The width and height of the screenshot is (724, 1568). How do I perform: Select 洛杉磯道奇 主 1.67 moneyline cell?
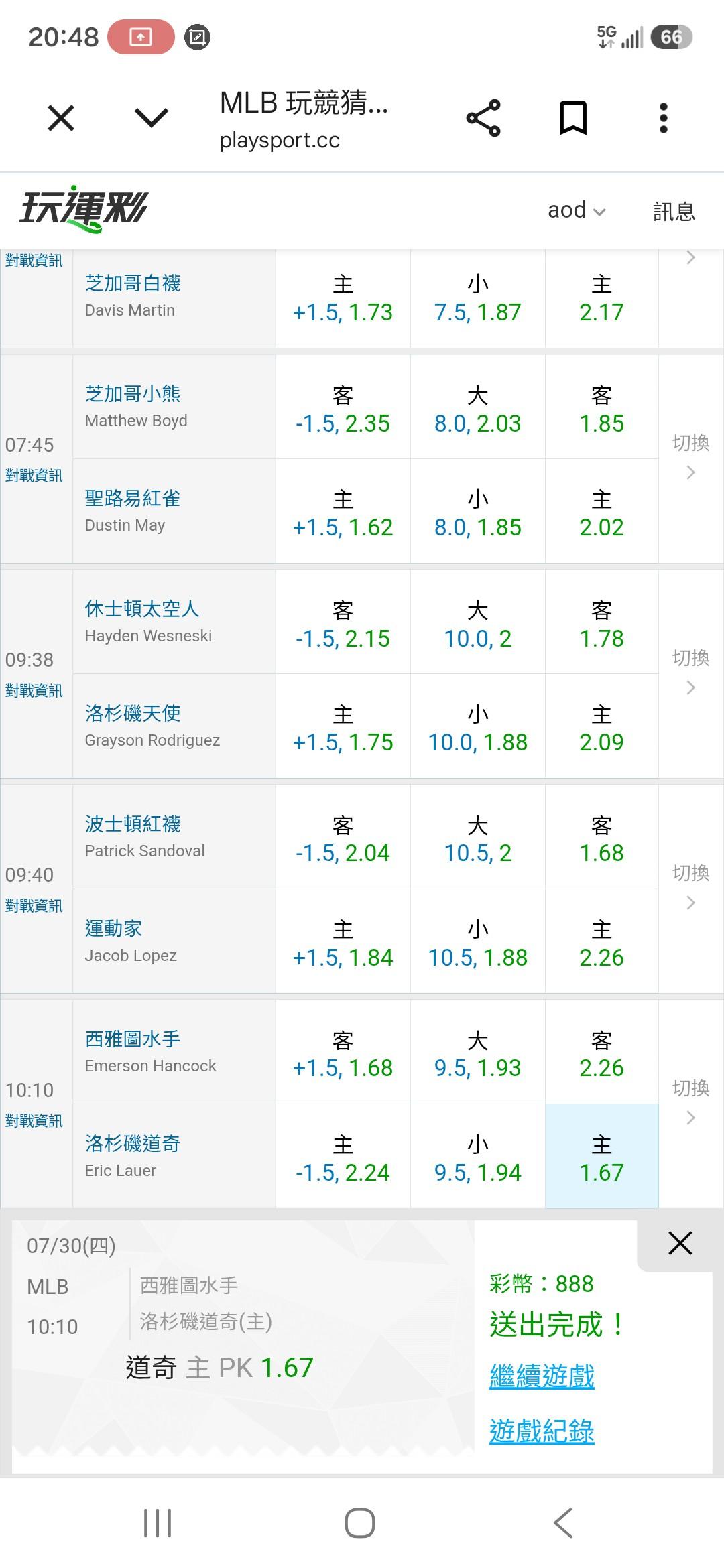pyautogui.click(x=601, y=1157)
